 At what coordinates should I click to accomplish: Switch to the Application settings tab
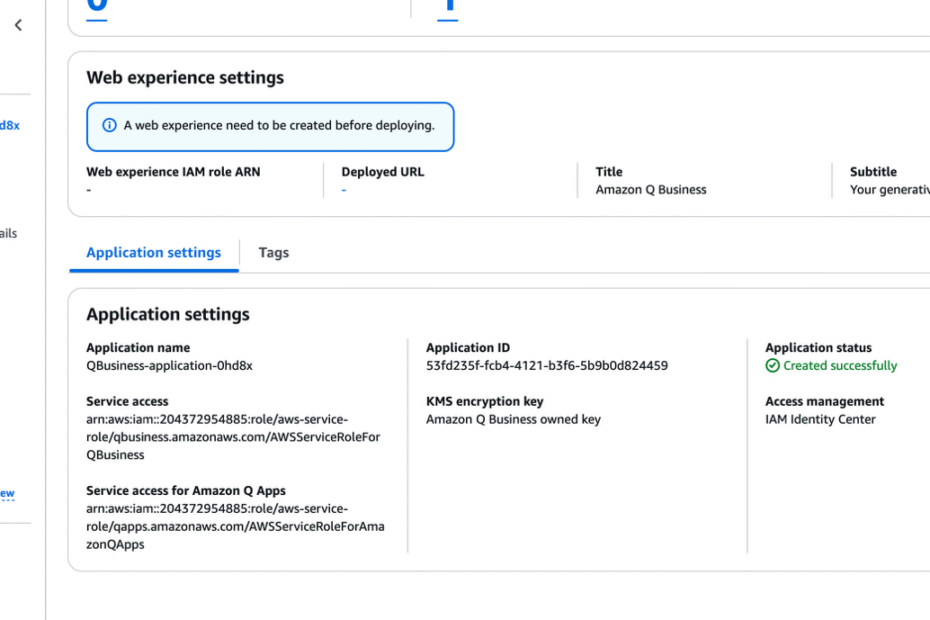(154, 253)
